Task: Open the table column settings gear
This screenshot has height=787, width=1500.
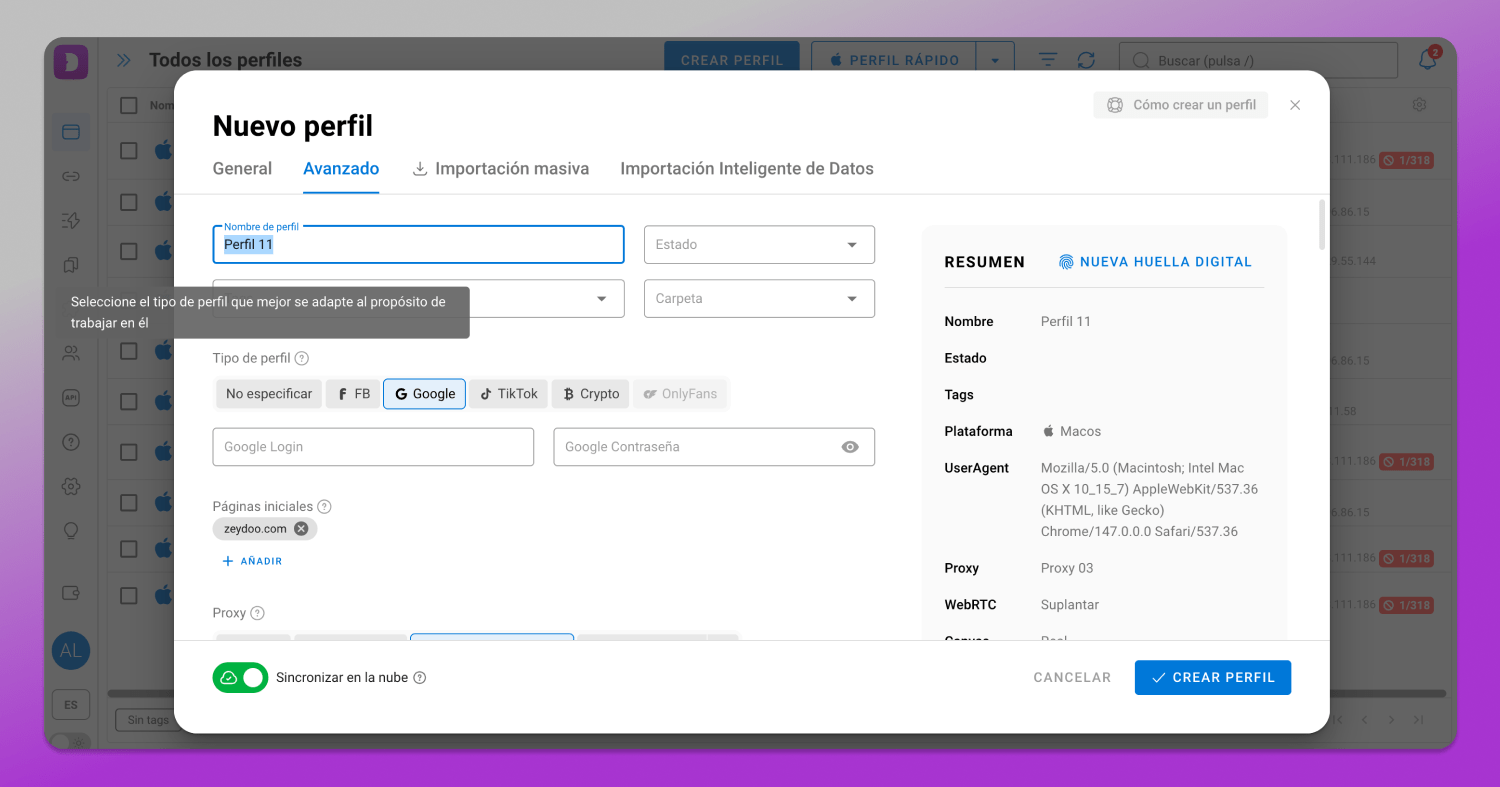Action: (x=1419, y=105)
